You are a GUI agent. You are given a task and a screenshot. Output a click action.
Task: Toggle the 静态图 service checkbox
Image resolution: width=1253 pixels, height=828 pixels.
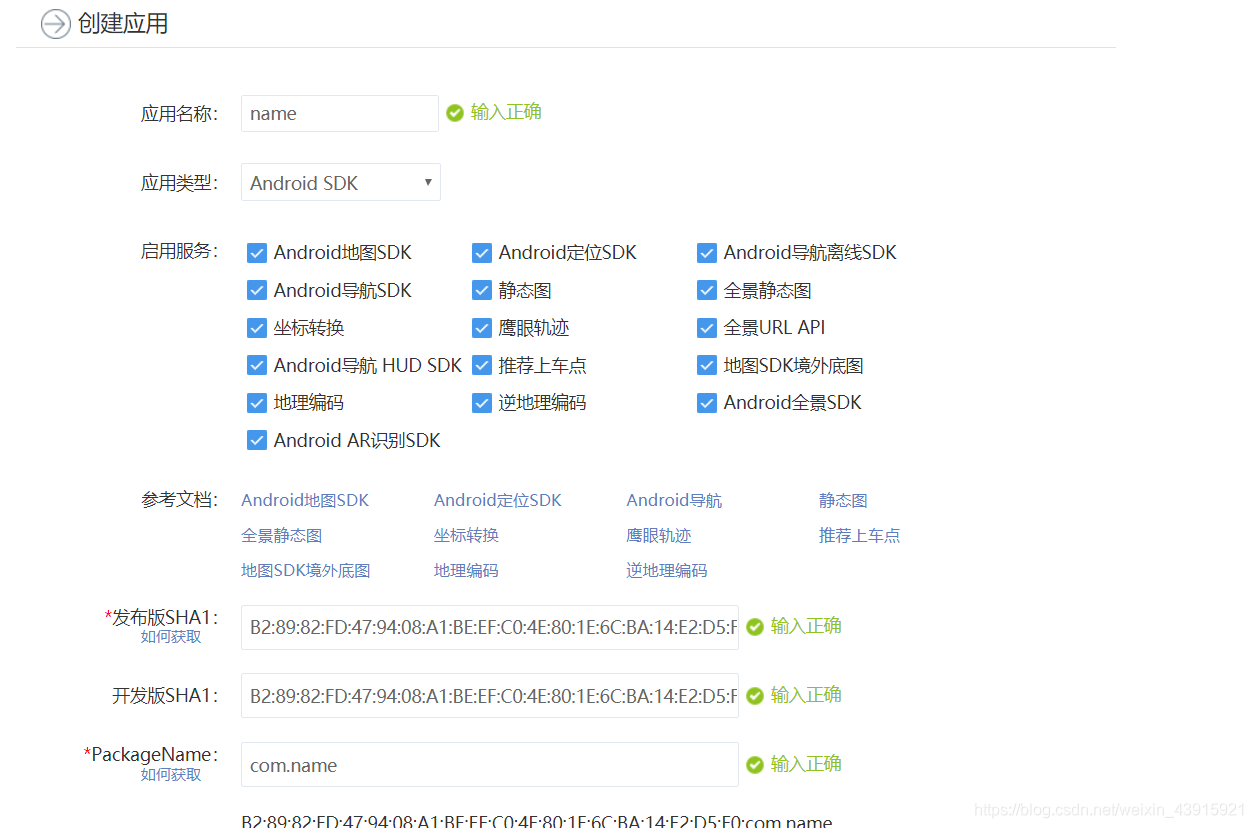coord(482,290)
